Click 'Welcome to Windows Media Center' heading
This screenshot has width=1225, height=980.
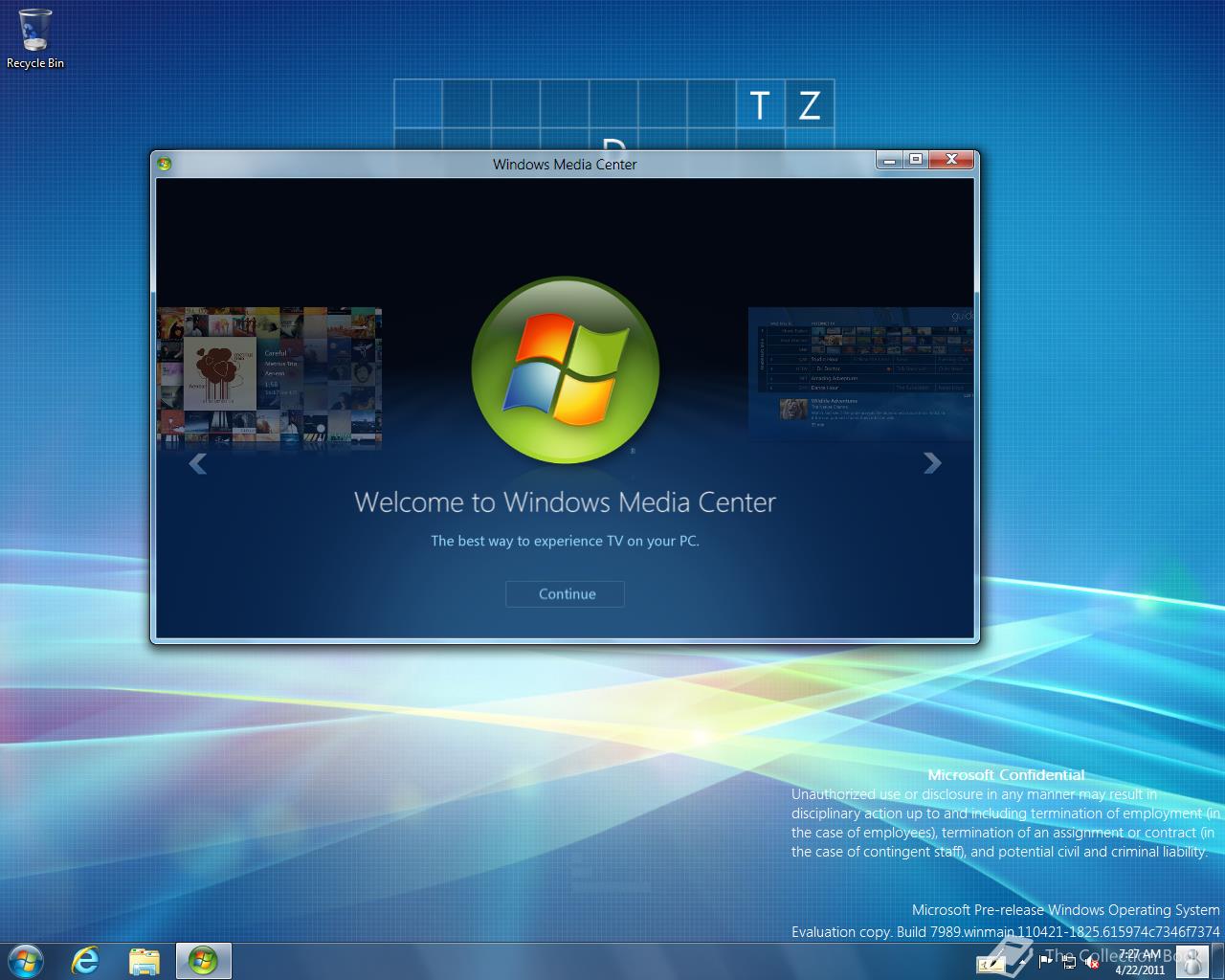coord(565,502)
